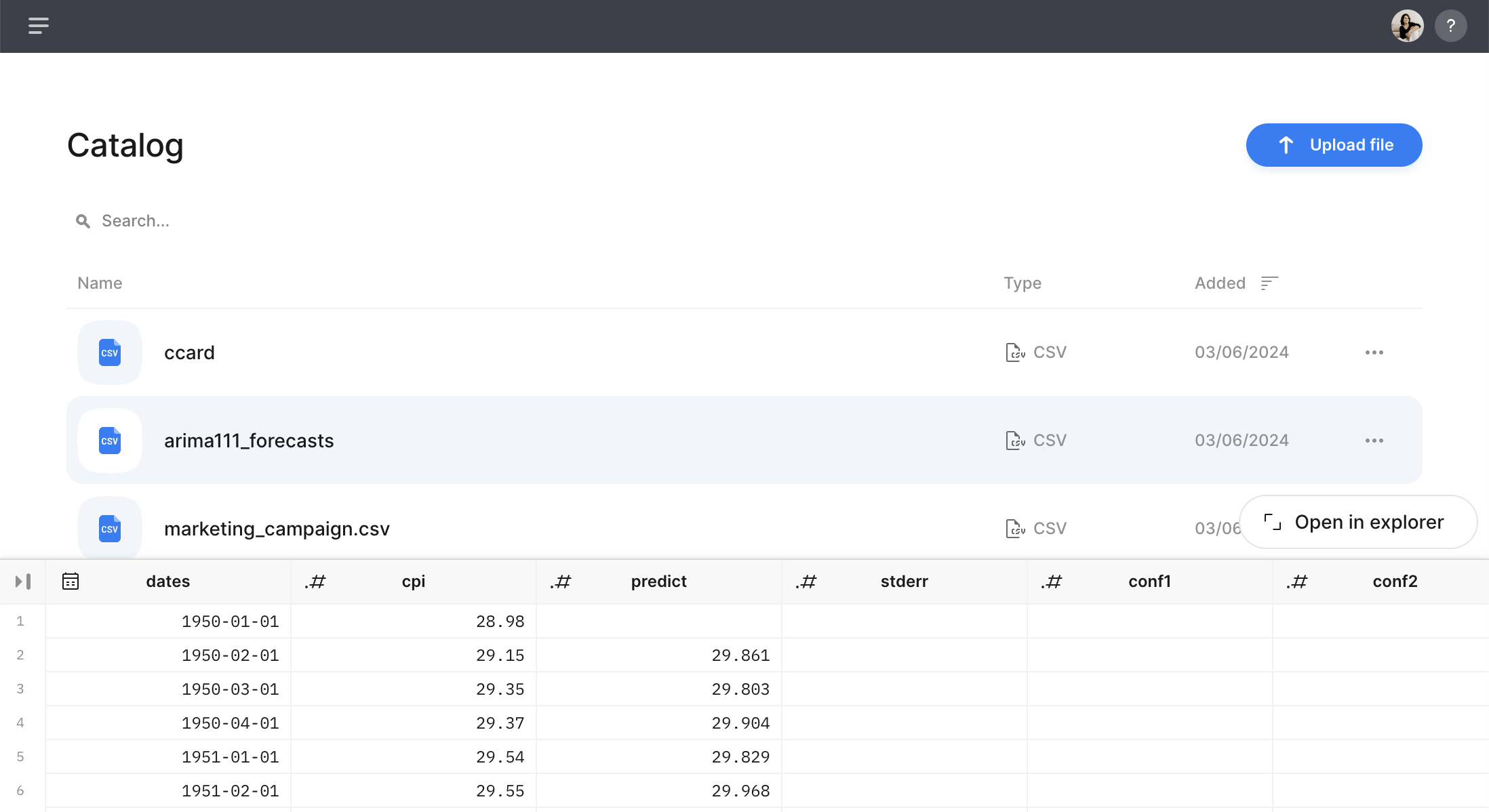This screenshot has width=1489, height=812.
Task: Click the user profile avatar
Action: pos(1407,26)
